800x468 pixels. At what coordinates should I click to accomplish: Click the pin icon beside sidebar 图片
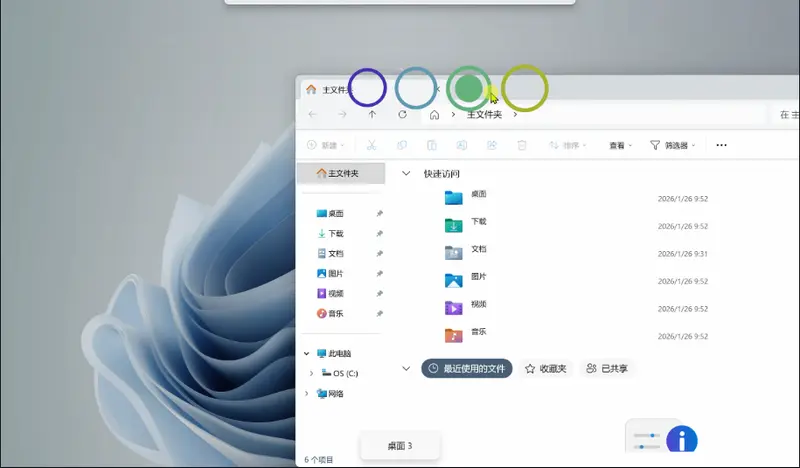[x=380, y=274]
